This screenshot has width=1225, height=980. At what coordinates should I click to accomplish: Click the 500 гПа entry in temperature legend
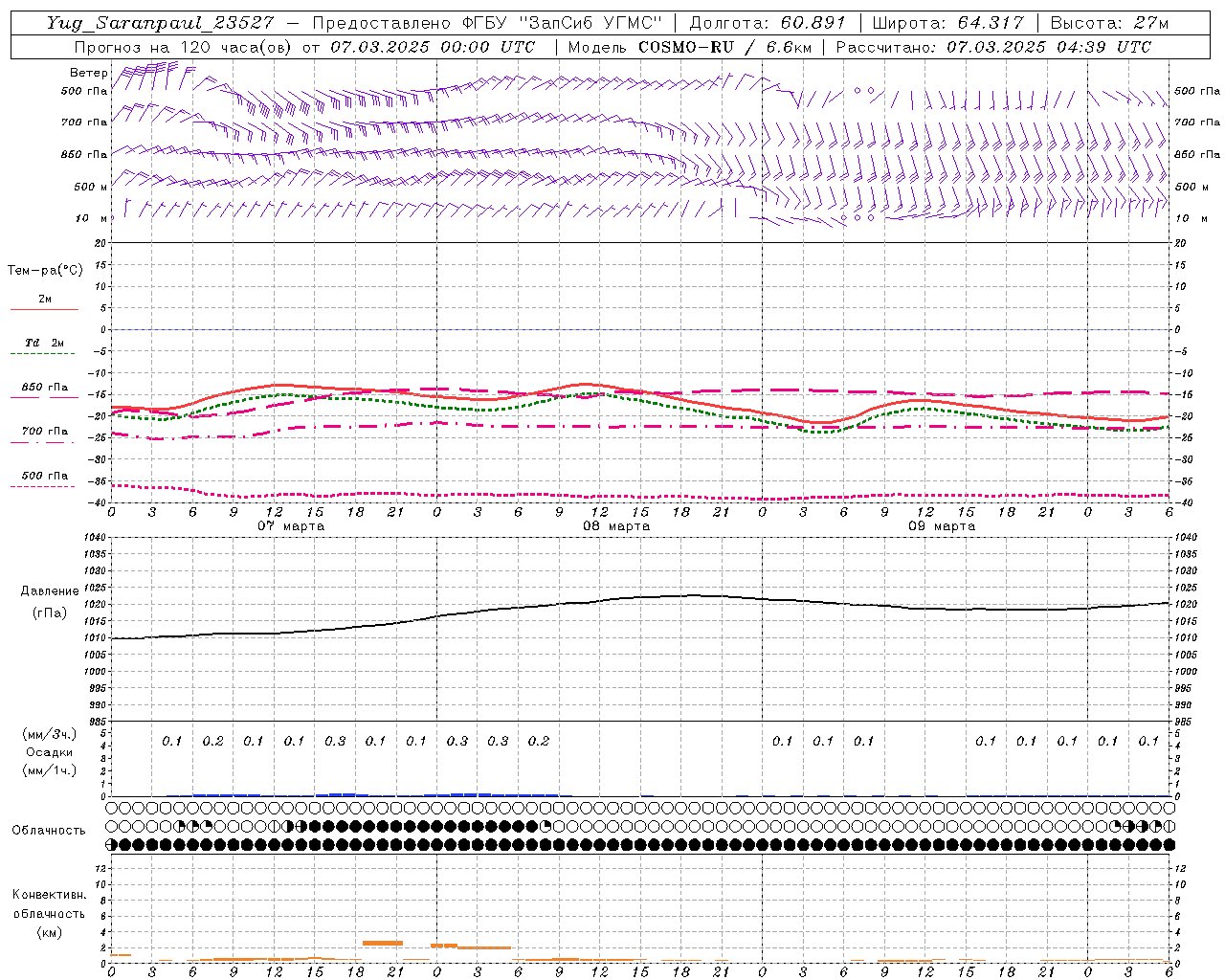click(45, 475)
